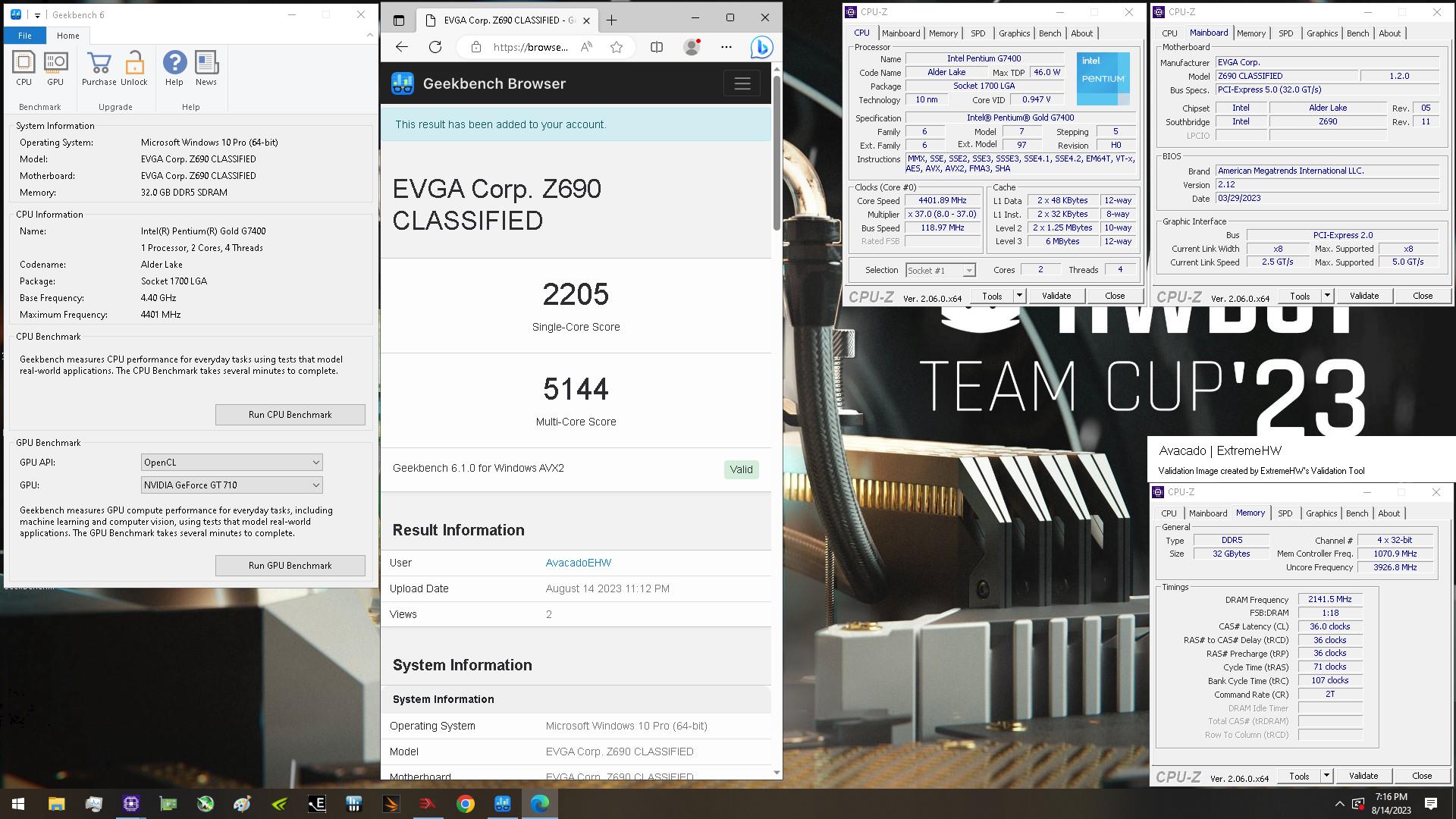Click the browser address bar URL

(531, 47)
